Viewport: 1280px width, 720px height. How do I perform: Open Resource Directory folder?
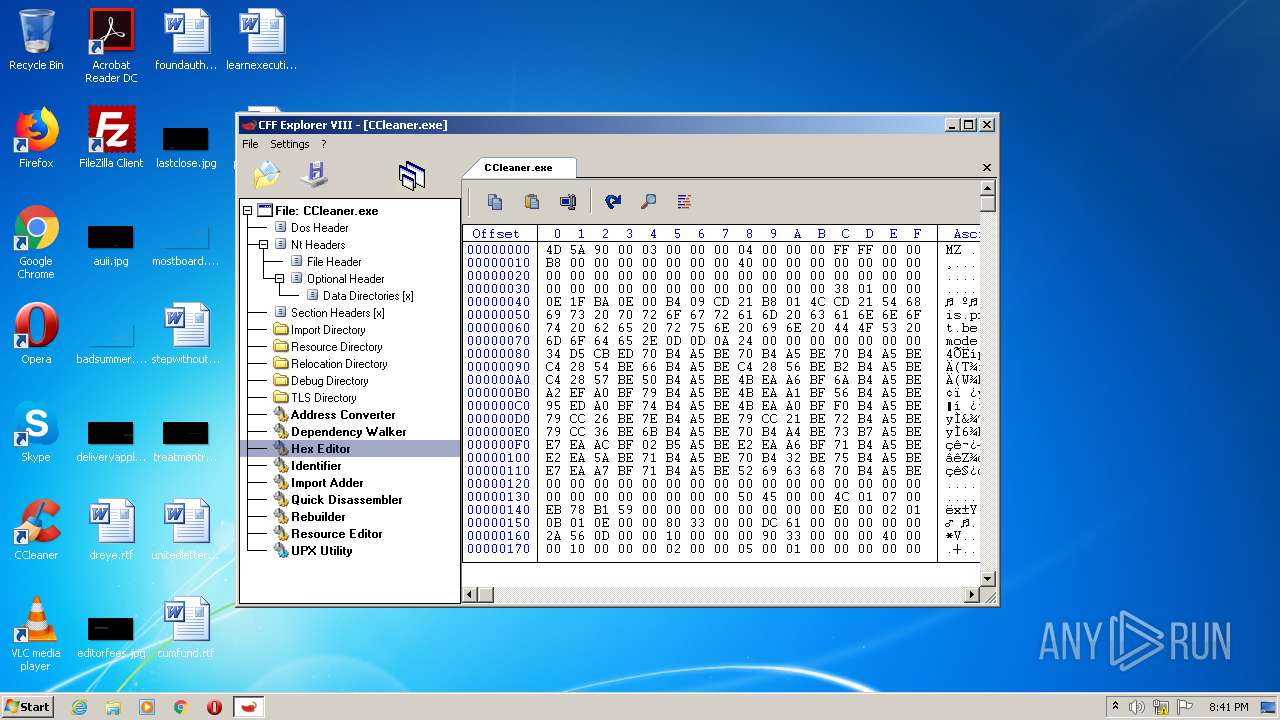(x=337, y=347)
